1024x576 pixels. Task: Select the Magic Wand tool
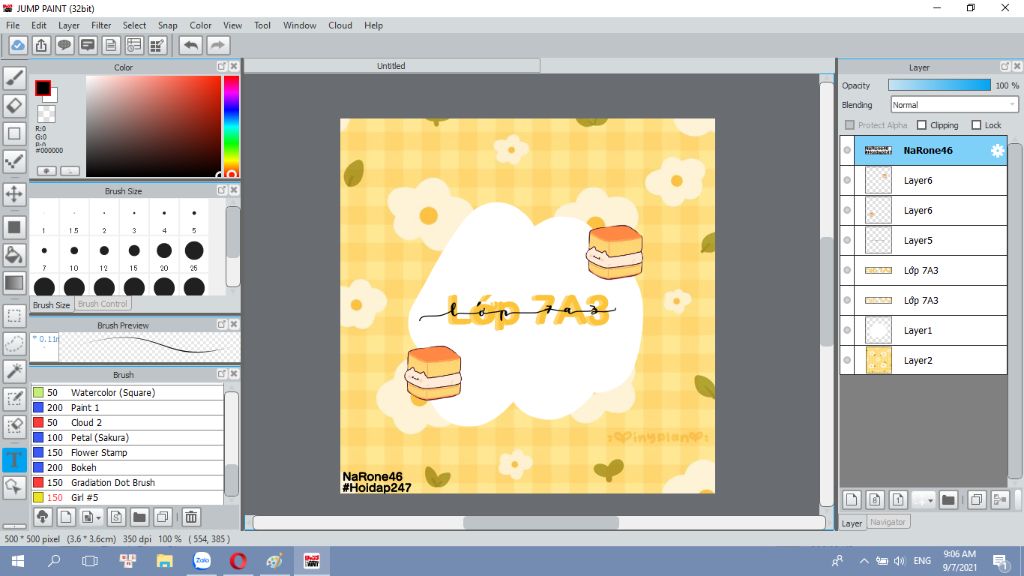[14, 371]
